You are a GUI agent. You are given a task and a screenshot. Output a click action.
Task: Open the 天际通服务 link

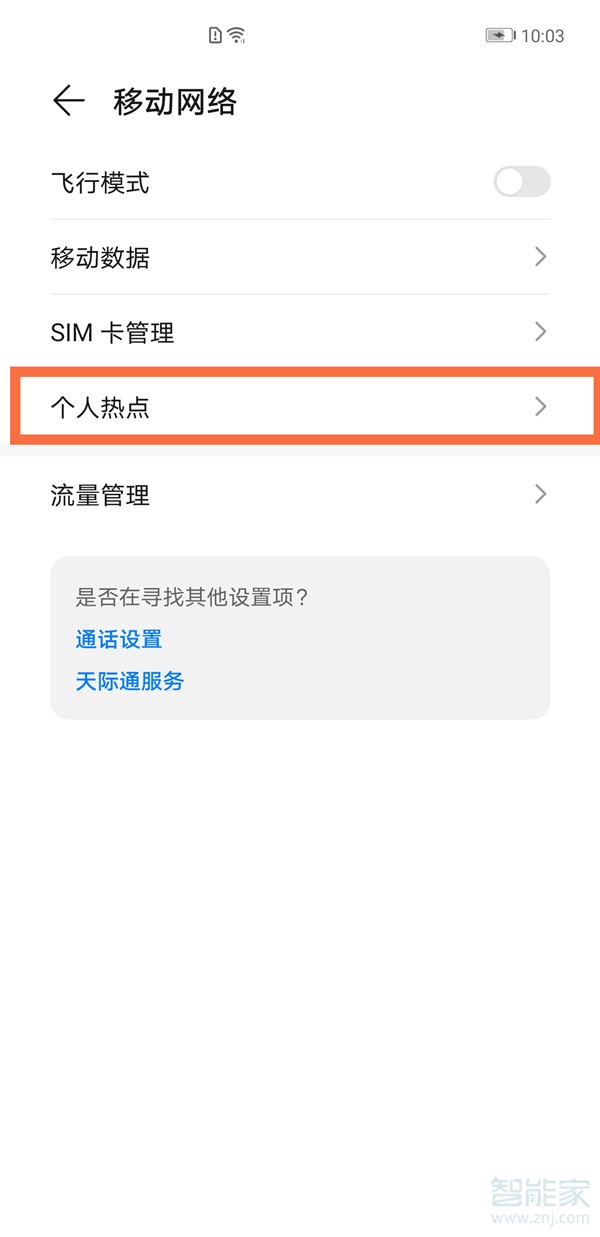click(x=130, y=681)
